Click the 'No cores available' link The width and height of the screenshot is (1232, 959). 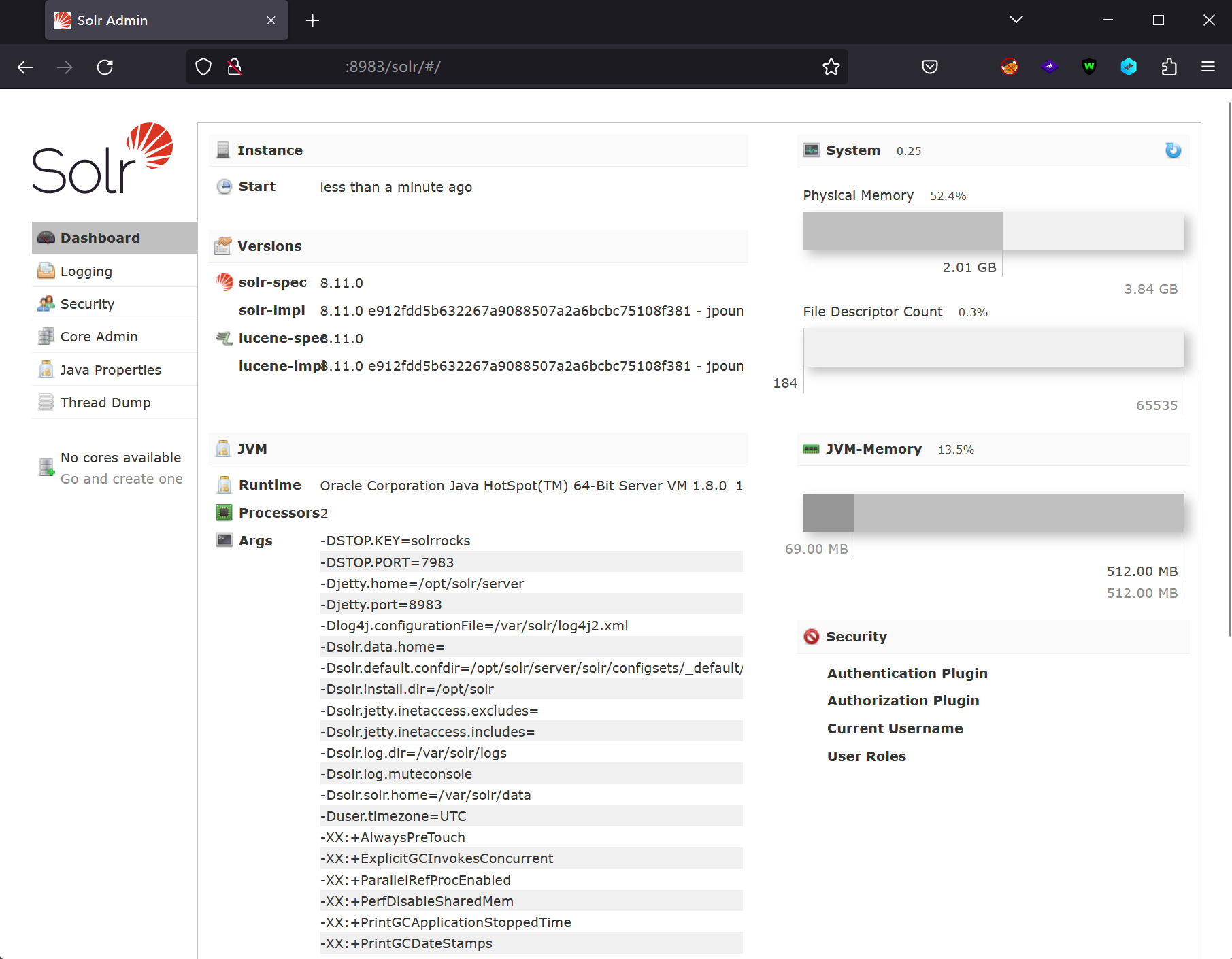point(120,458)
